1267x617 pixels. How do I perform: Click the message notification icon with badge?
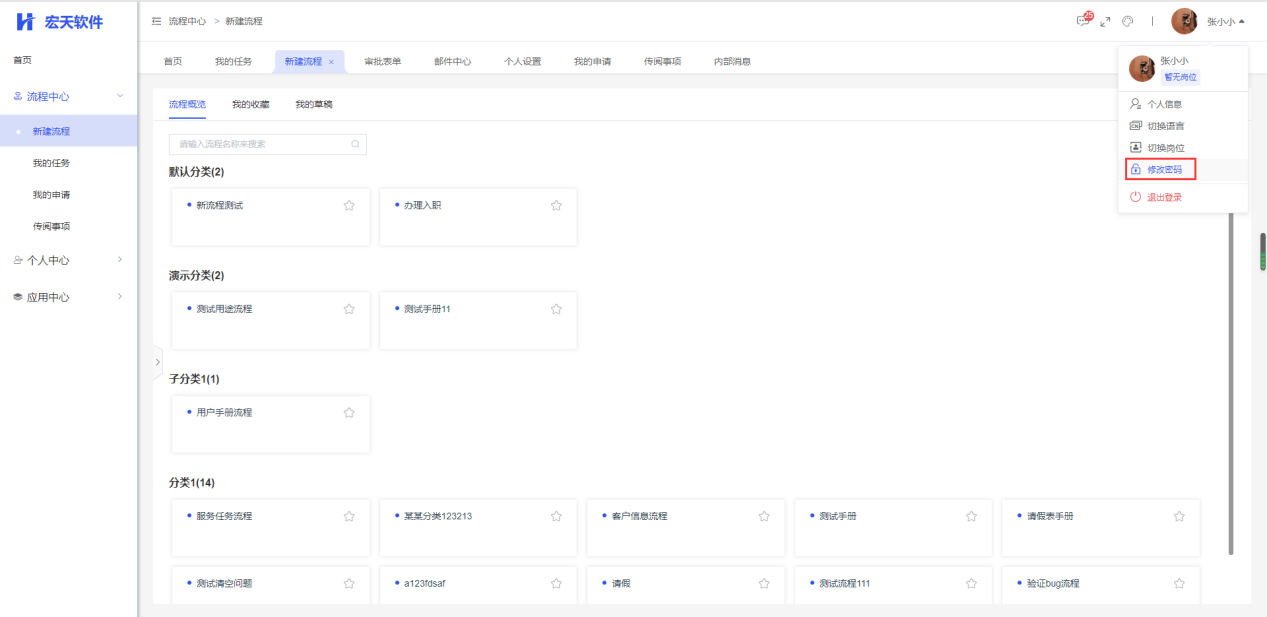coord(1083,21)
